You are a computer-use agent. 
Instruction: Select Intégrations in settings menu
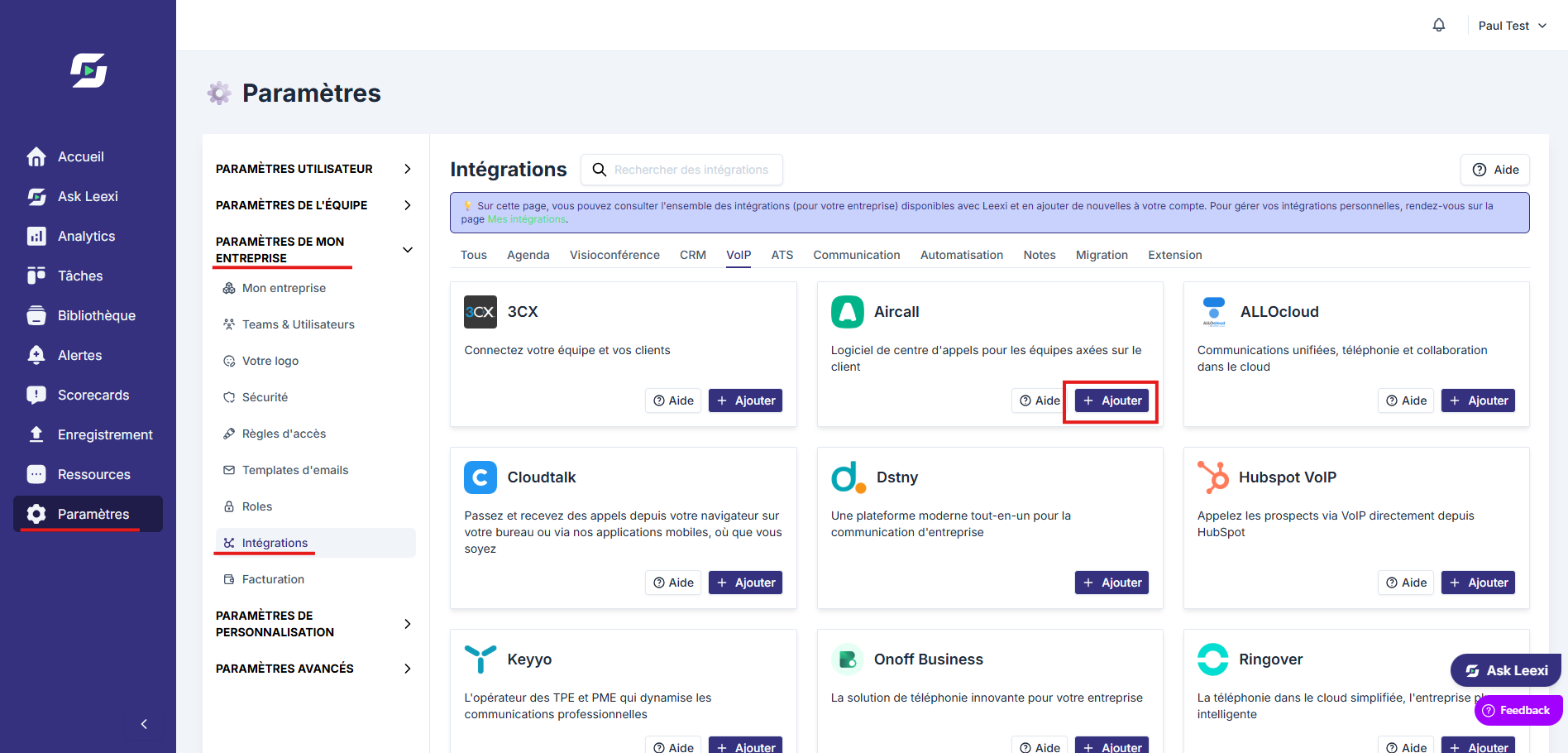pyautogui.click(x=315, y=543)
